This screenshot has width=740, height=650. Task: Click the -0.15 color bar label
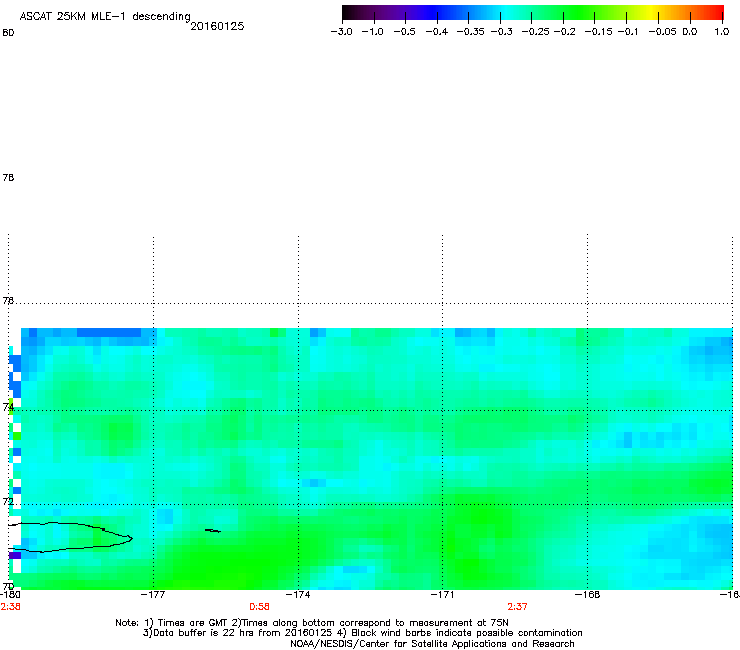[598, 32]
